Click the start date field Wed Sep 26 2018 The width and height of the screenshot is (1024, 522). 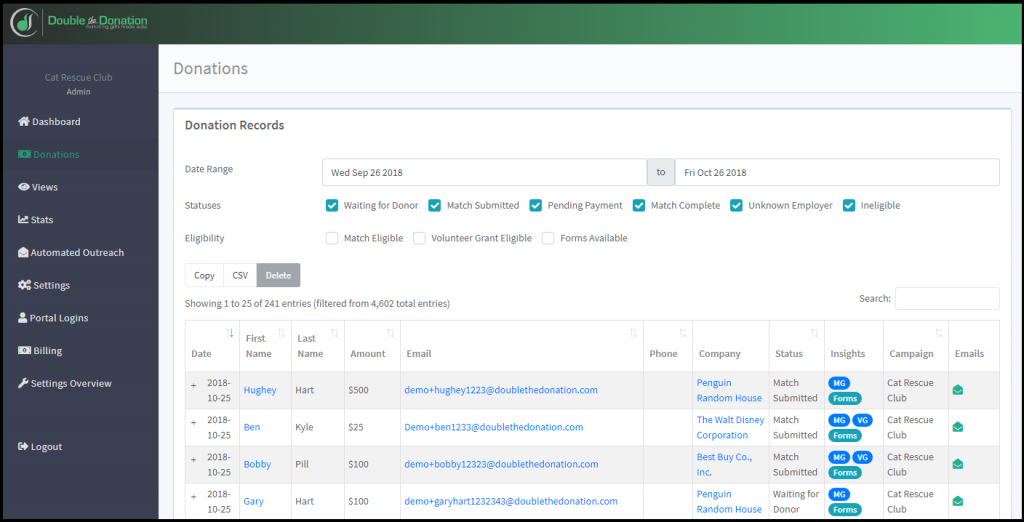click(485, 172)
